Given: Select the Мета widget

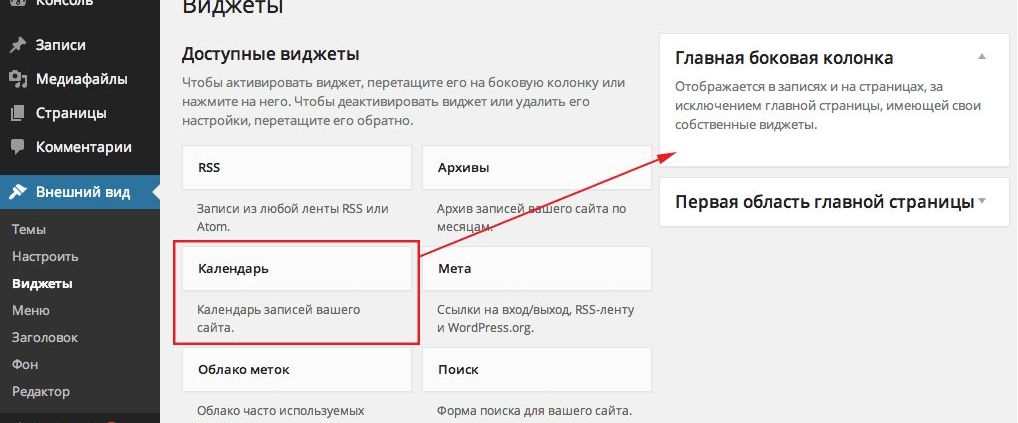Looking at the screenshot, I should (x=537, y=268).
